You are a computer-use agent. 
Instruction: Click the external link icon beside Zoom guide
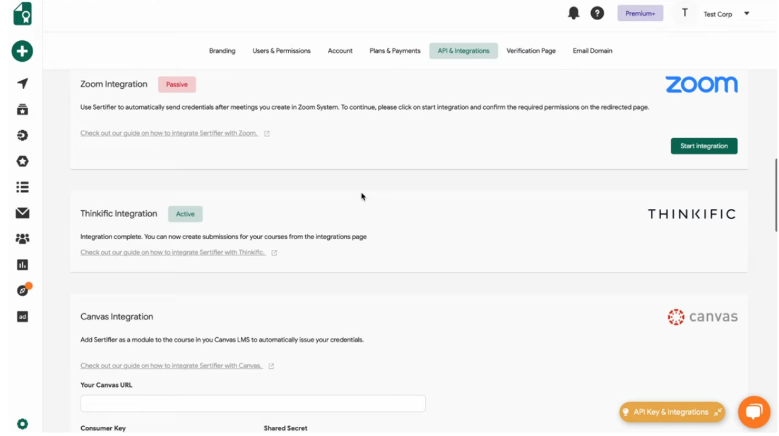267,134
